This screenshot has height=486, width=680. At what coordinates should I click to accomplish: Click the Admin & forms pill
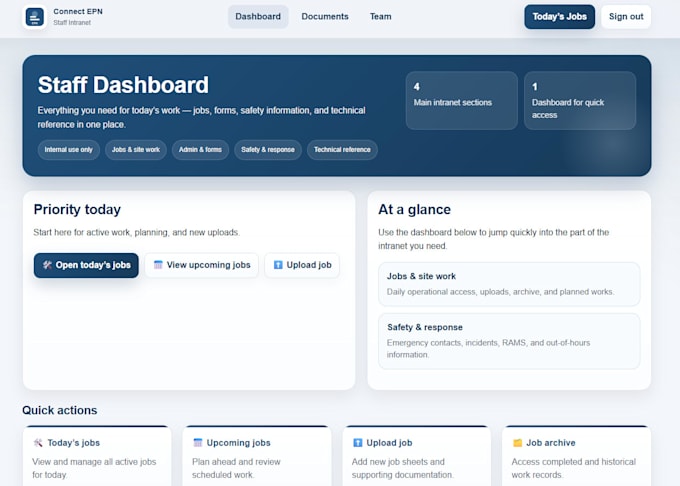click(200, 150)
